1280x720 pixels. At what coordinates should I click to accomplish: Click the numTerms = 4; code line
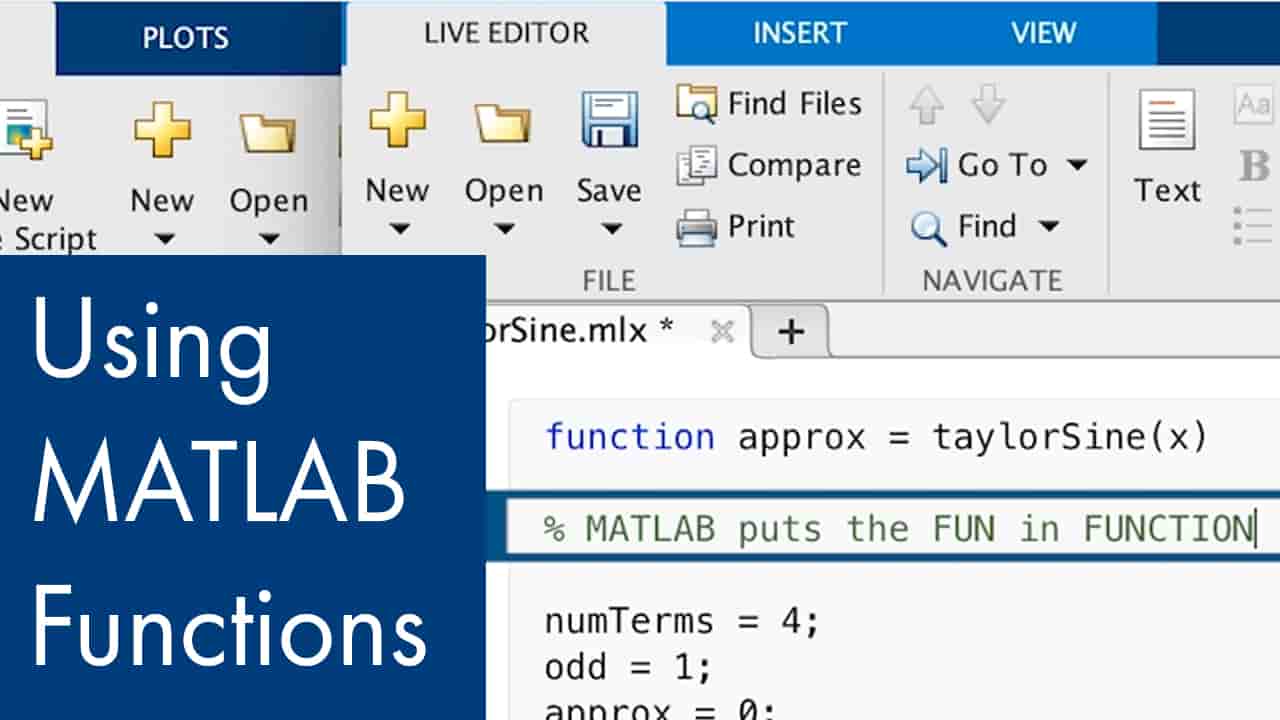(681, 622)
